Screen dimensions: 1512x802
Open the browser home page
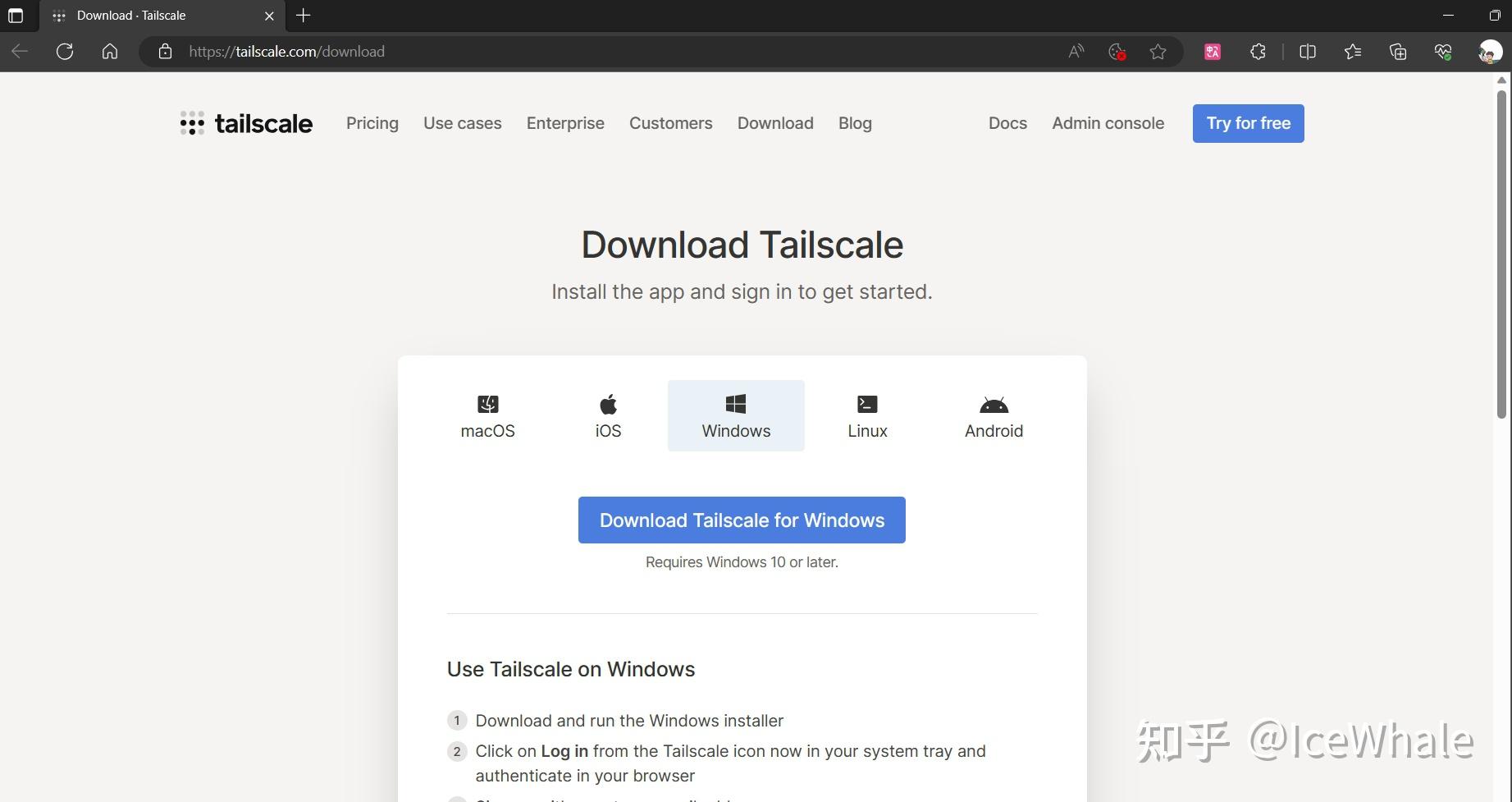pos(110,52)
